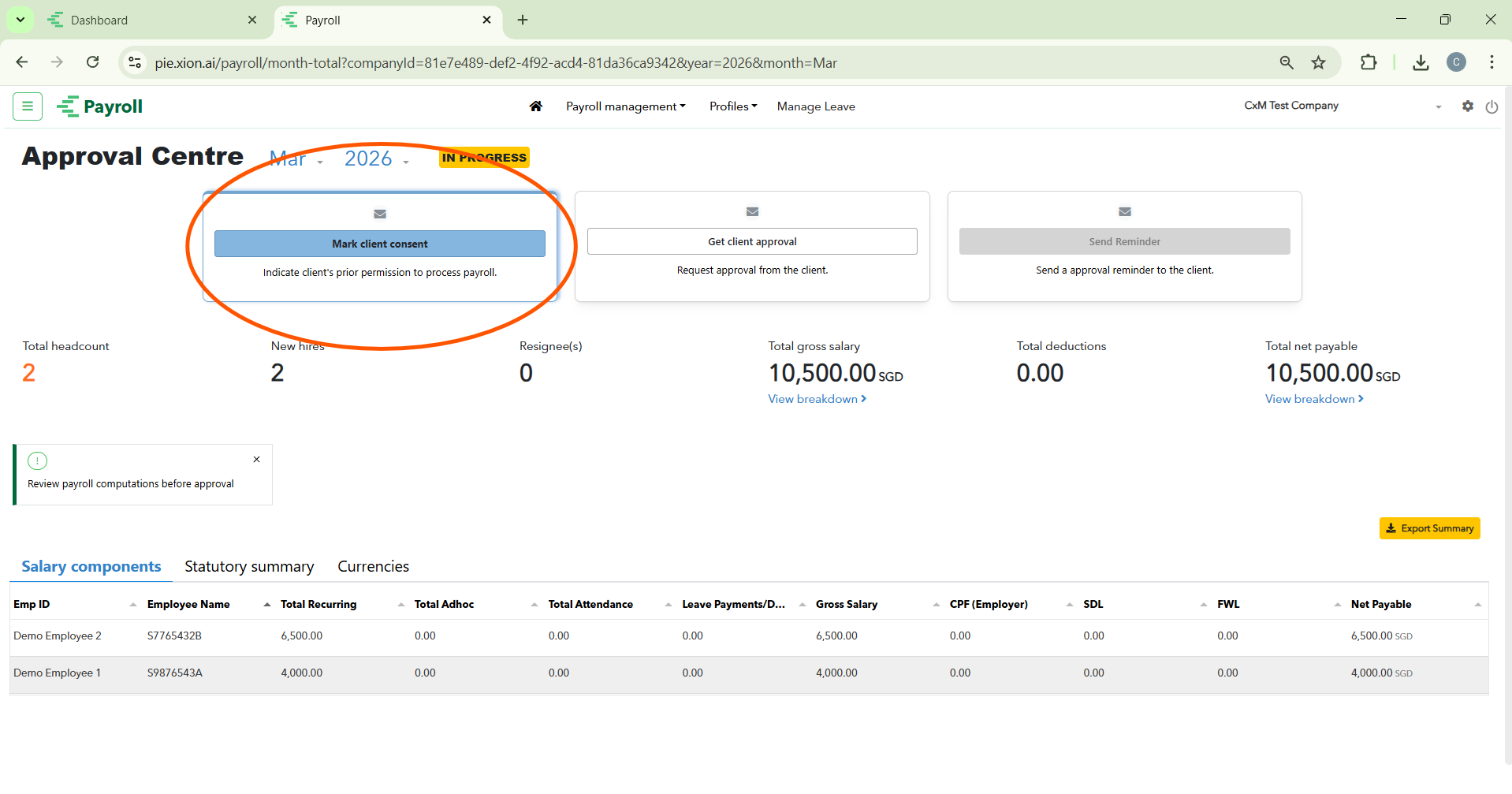The image size is (1512, 794).
Task: Switch to Statutory summary tab
Action: coord(249,566)
